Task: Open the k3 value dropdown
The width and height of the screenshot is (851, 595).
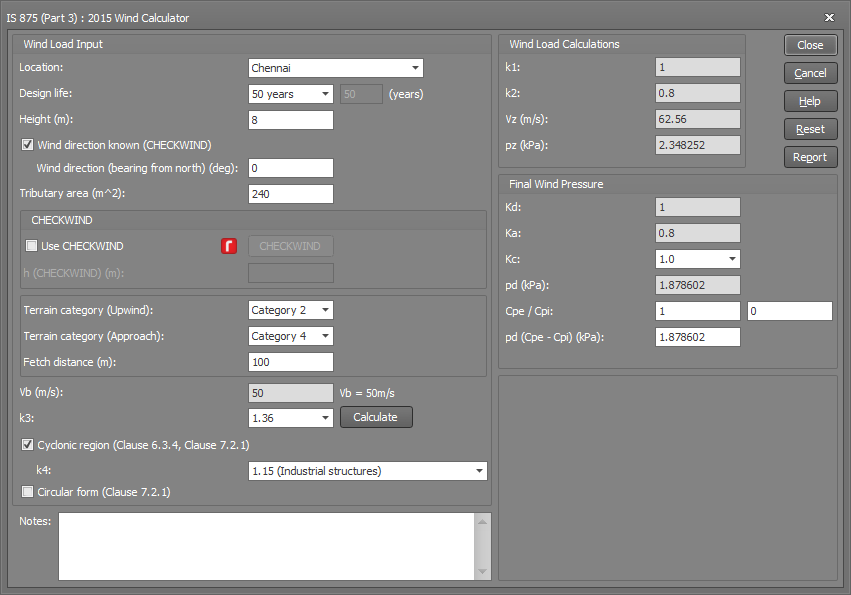Action: (x=291, y=418)
